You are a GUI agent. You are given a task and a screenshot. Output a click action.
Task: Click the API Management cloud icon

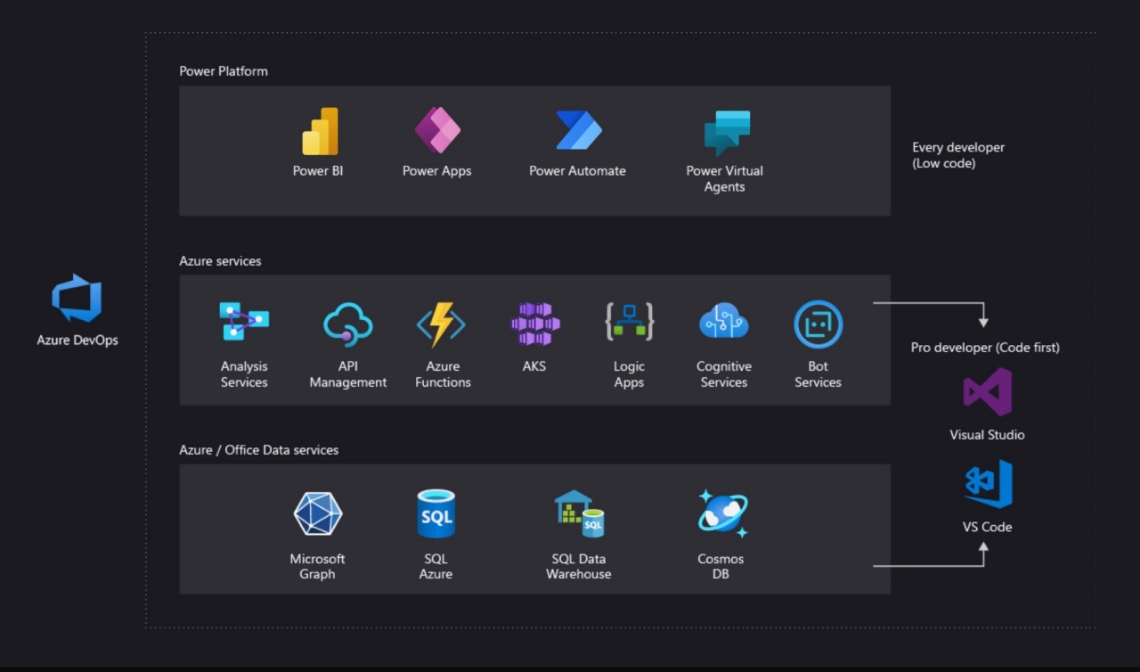[x=348, y=325]
